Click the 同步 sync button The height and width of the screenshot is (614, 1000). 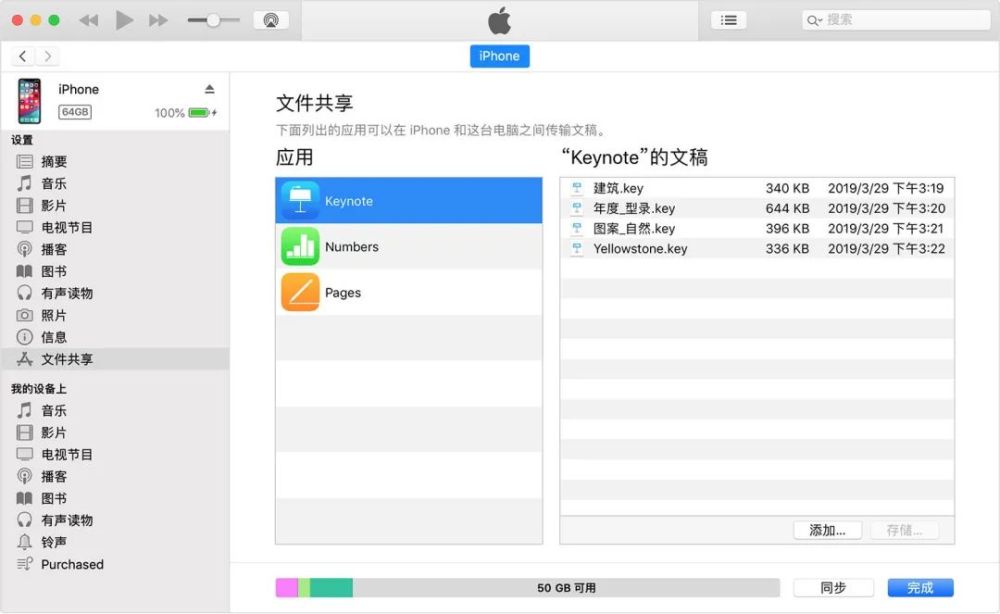pos(833,588)
